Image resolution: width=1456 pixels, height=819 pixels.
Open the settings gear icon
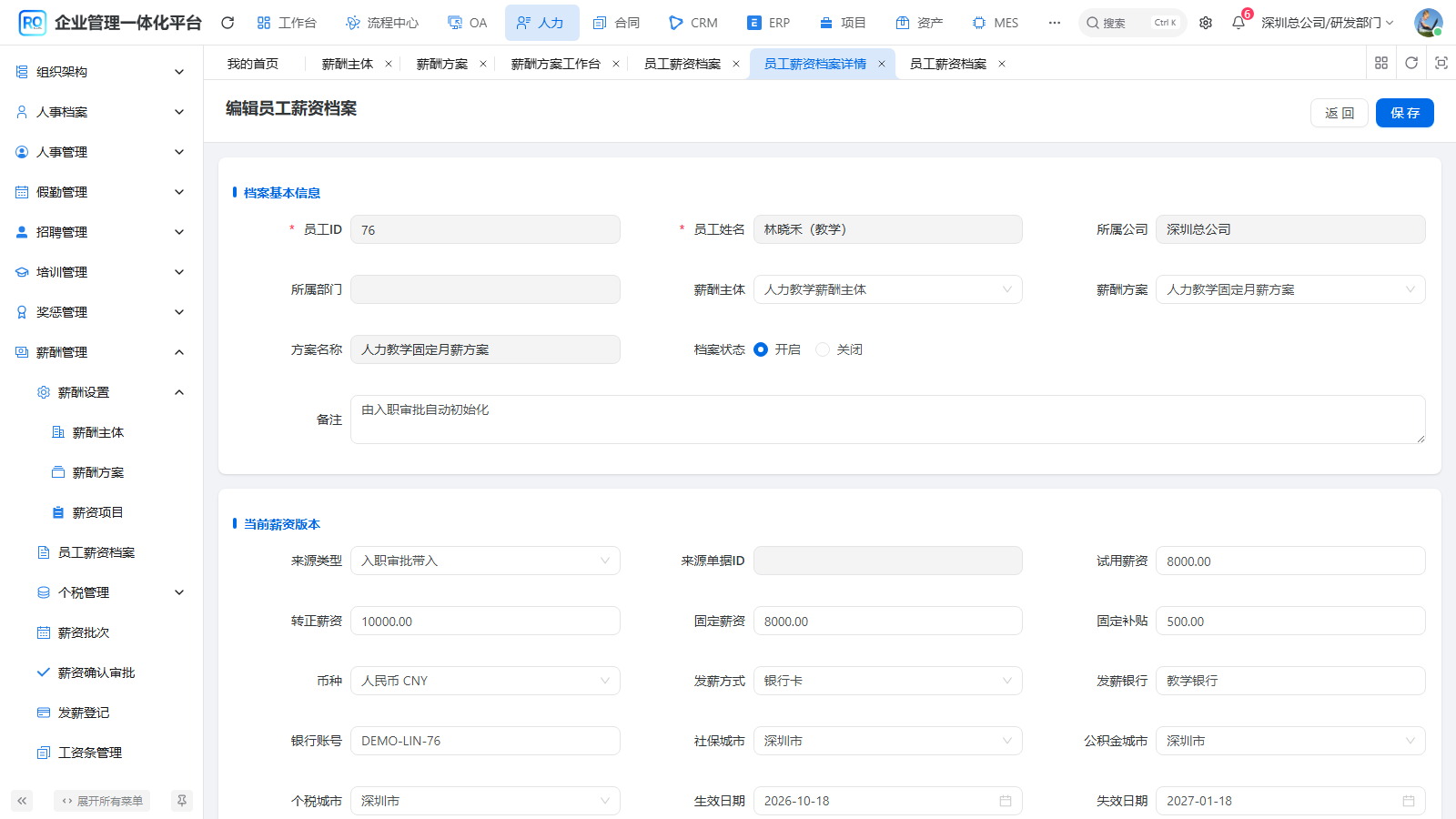pyautogui.click(x=1206, y=23)
